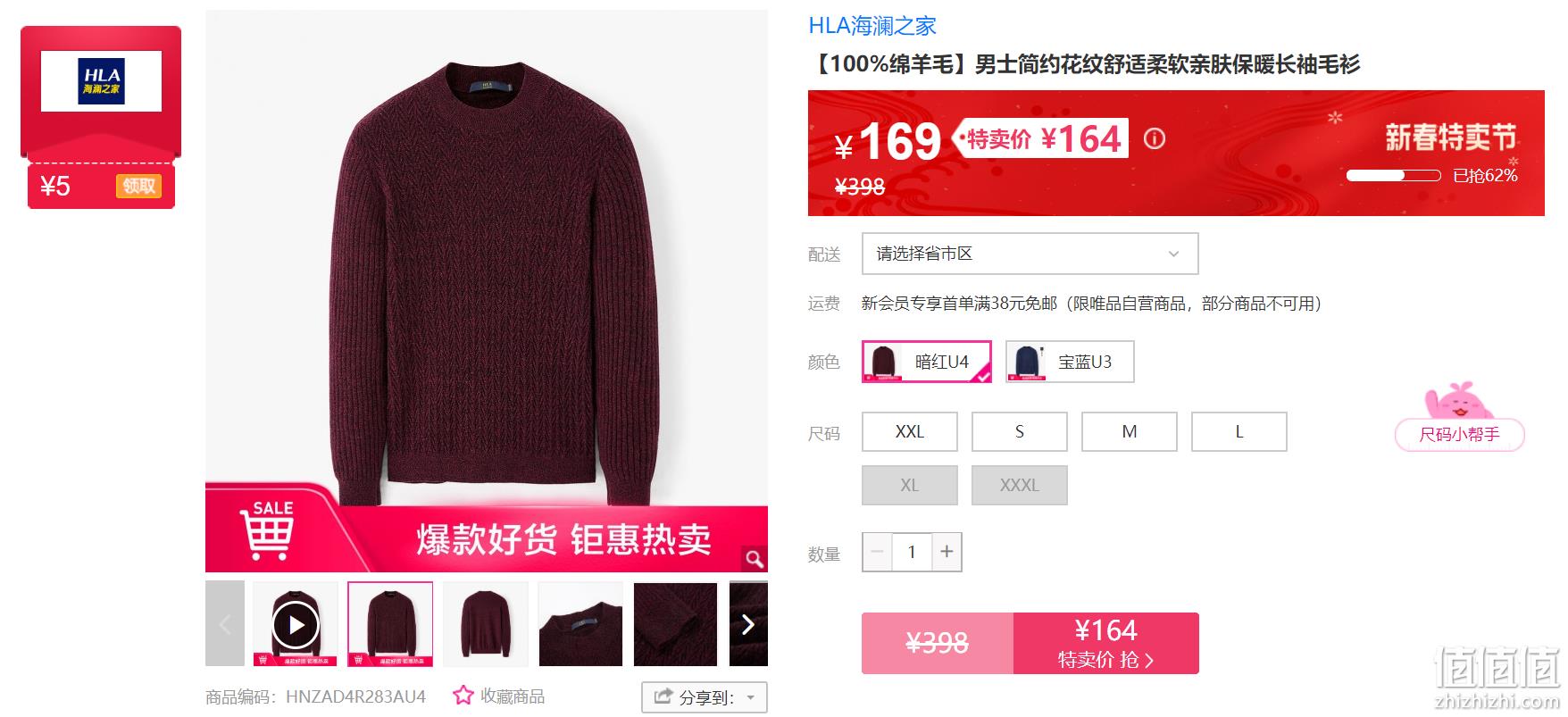Increase quantity with plus button
Viewport: 1568px width, 717px height.
[x=947, y=552]
